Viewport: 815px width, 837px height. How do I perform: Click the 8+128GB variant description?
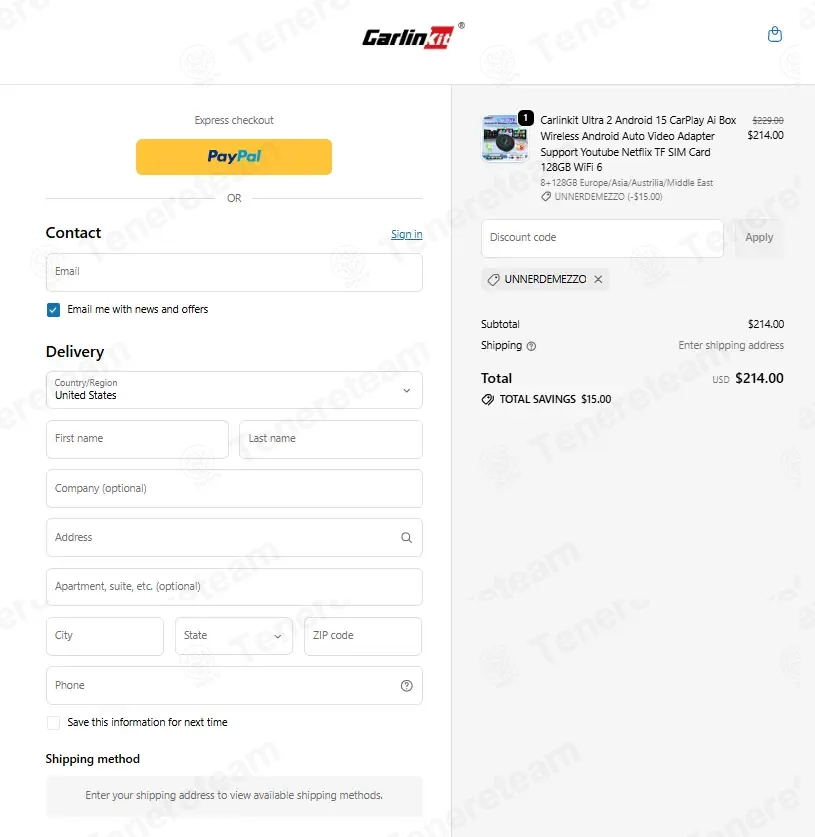coord(627,183)
